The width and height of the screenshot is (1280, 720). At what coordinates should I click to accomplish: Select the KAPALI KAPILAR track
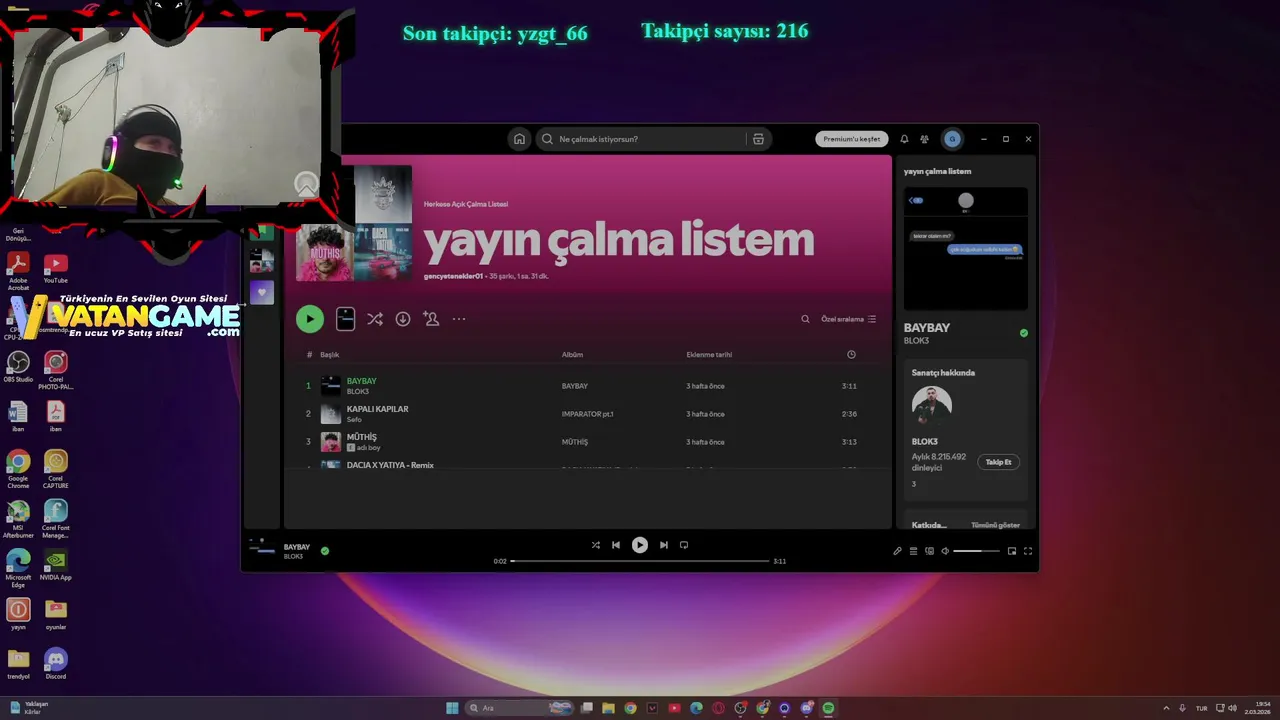click(377, 409)
